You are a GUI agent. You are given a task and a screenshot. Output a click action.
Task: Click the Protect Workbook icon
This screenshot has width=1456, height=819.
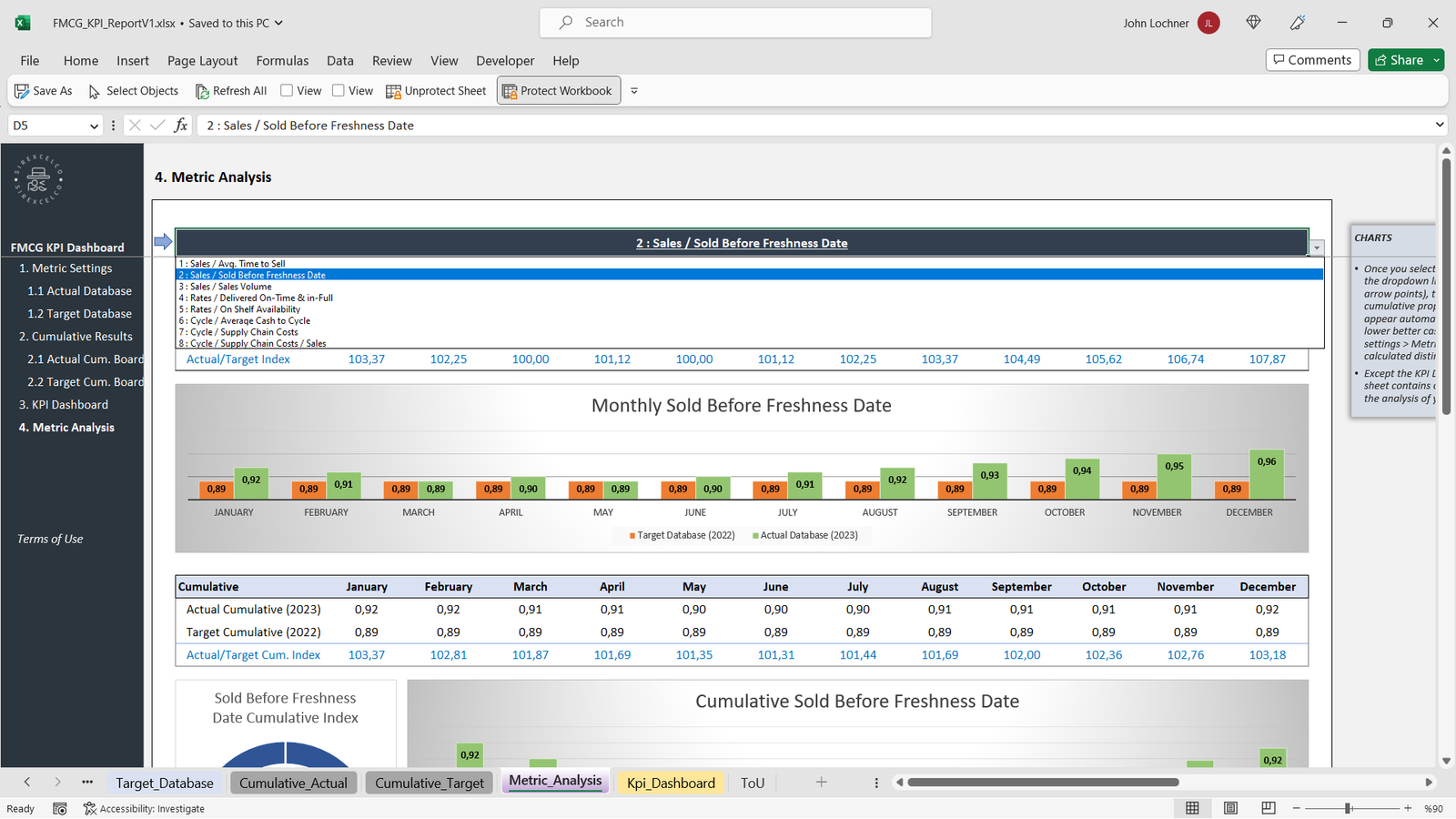click(x=510, y=91)
